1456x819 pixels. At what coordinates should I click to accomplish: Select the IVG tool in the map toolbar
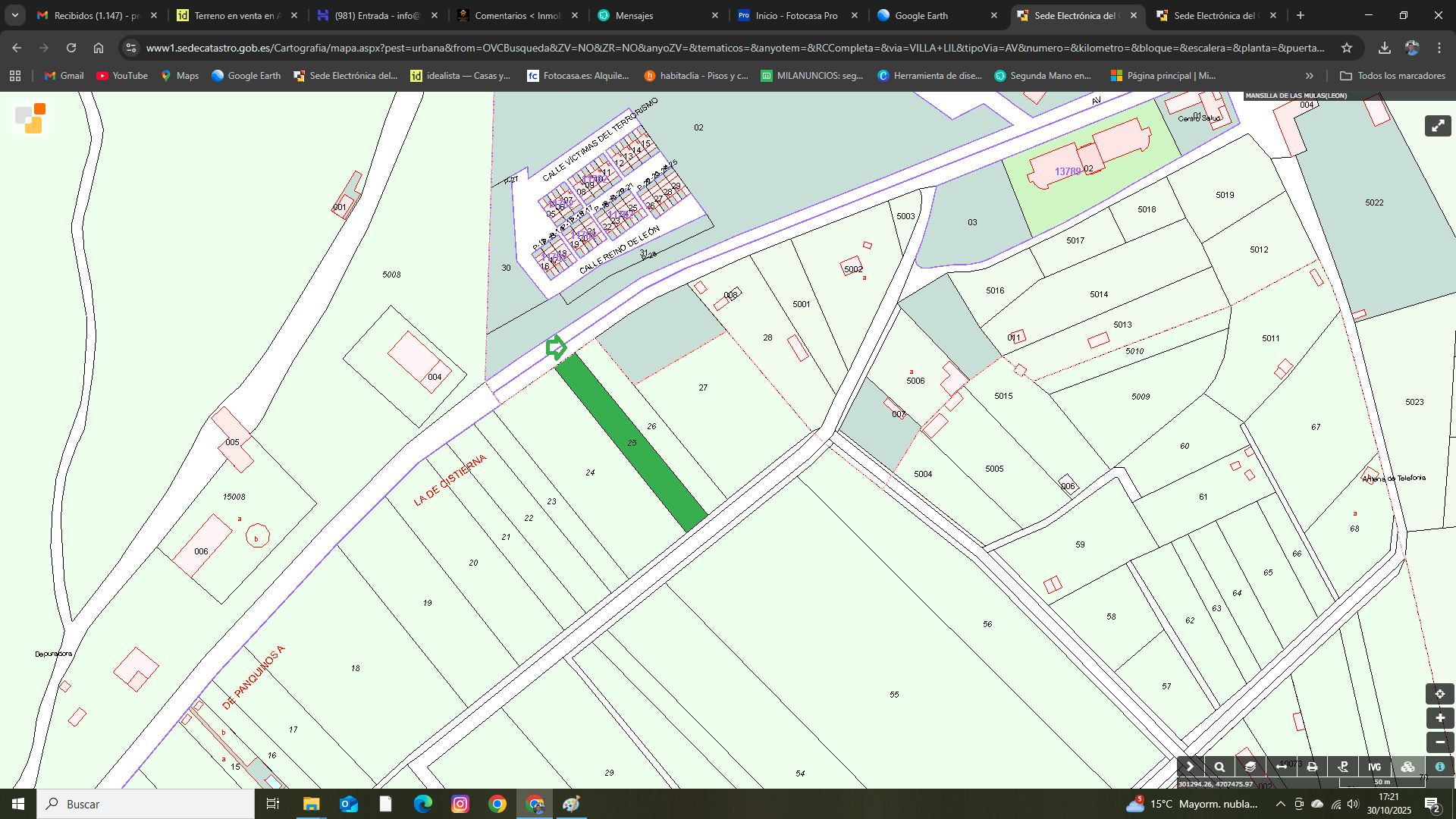[x=1375, y=767]
